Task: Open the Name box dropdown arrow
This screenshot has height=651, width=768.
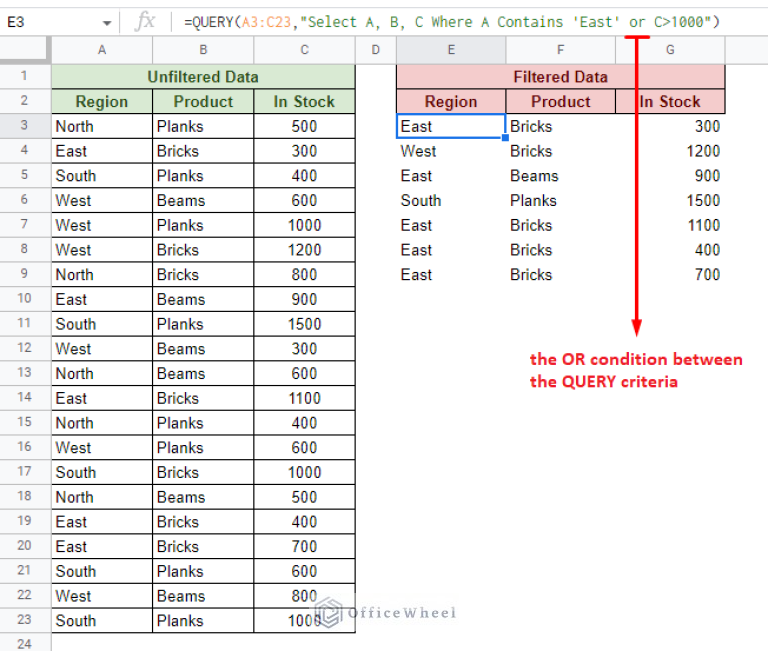Action: click(x=106, y=22)
